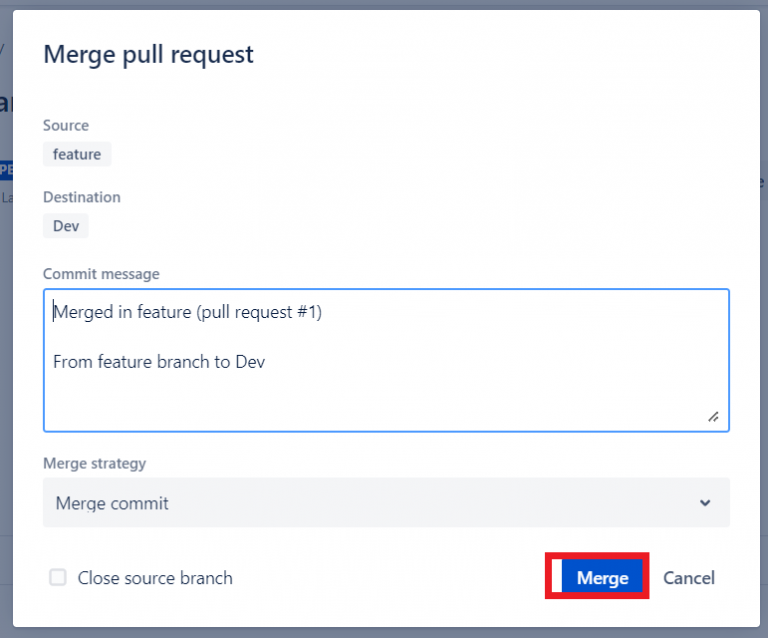Place cursor in 'Merged in feature (pull request #1)' line
This screenshot has height=638, width=768.
[188, 312]
